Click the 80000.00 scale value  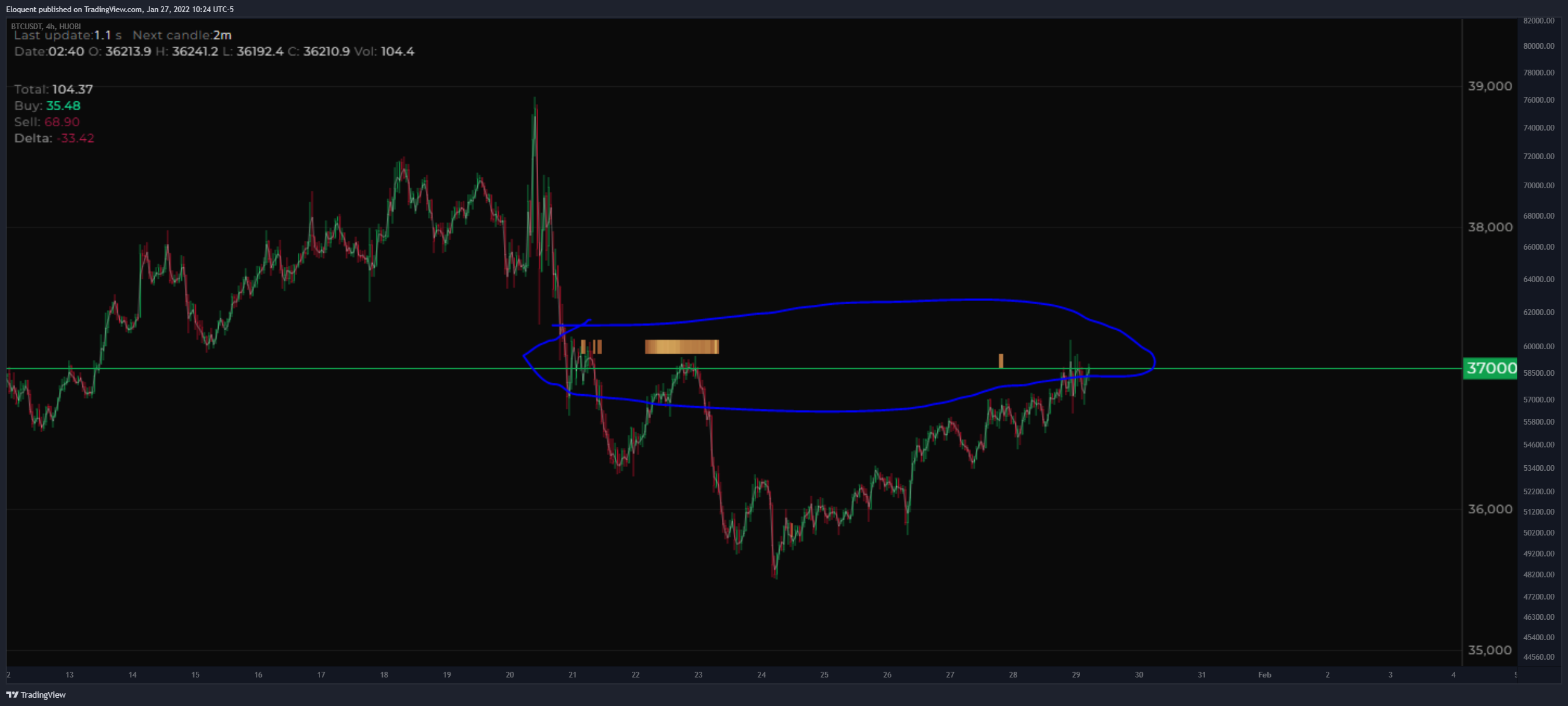(1539, 46)
